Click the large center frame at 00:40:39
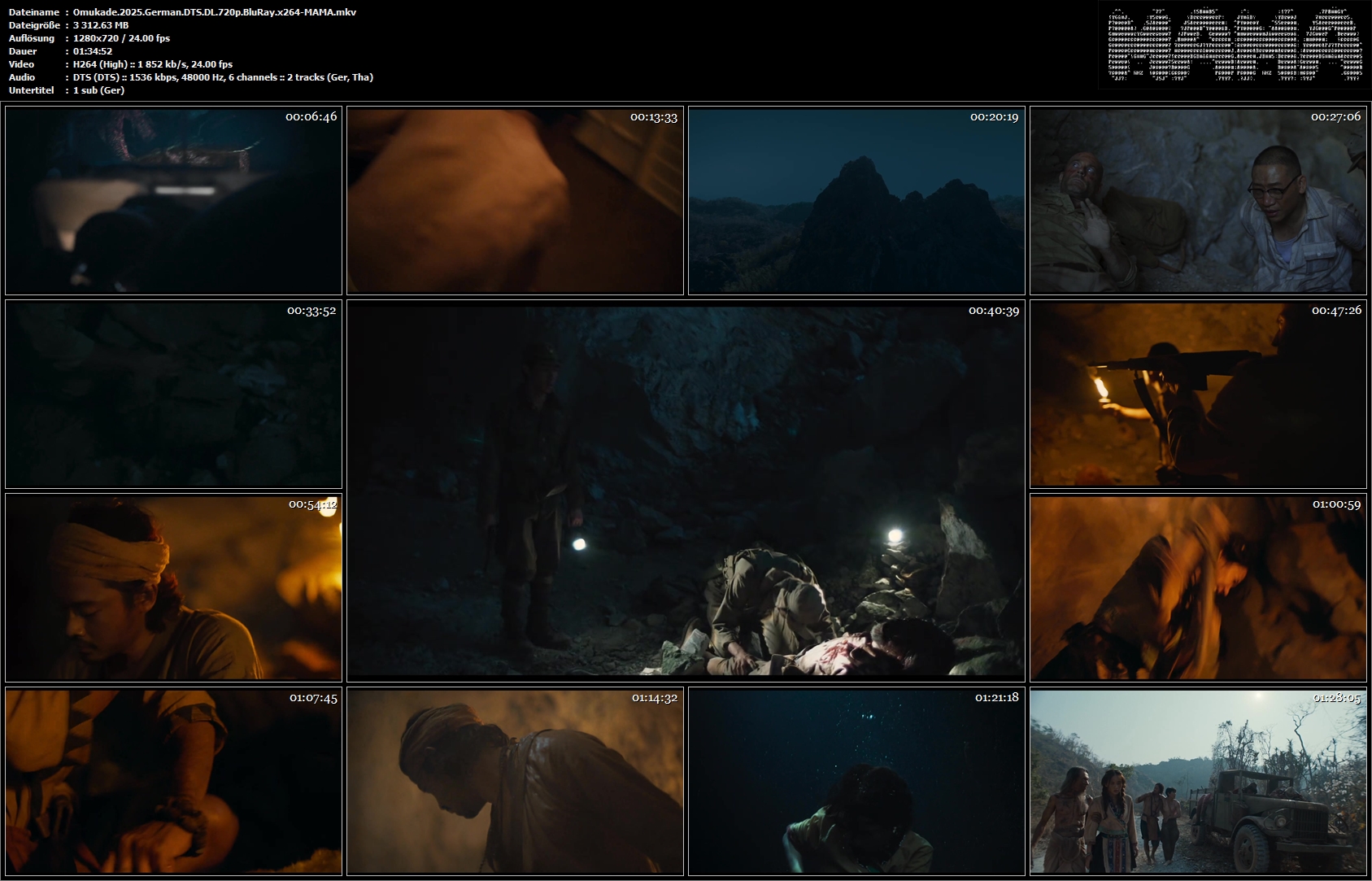 click(686, 491)
